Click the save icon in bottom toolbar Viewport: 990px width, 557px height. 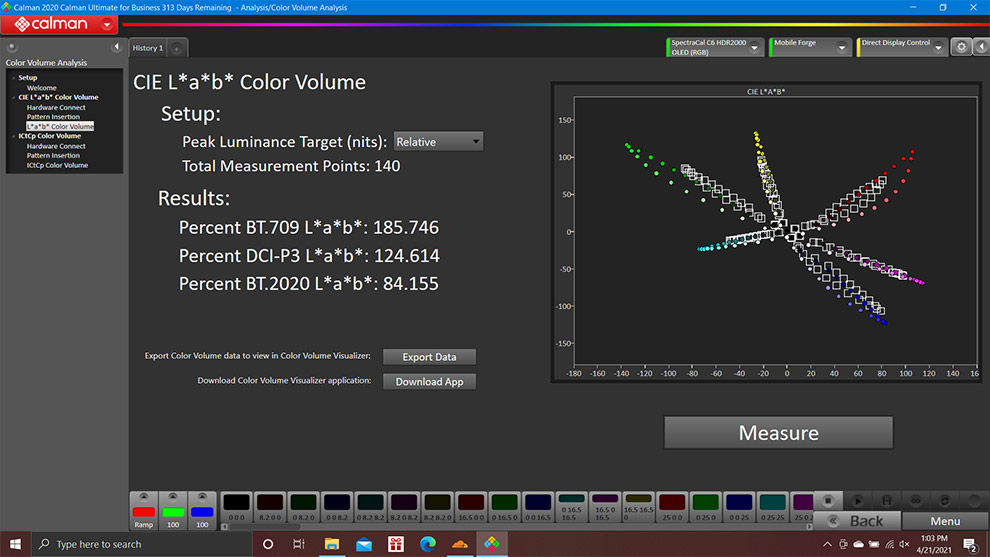pyautogui.click(x=886, y=501)
